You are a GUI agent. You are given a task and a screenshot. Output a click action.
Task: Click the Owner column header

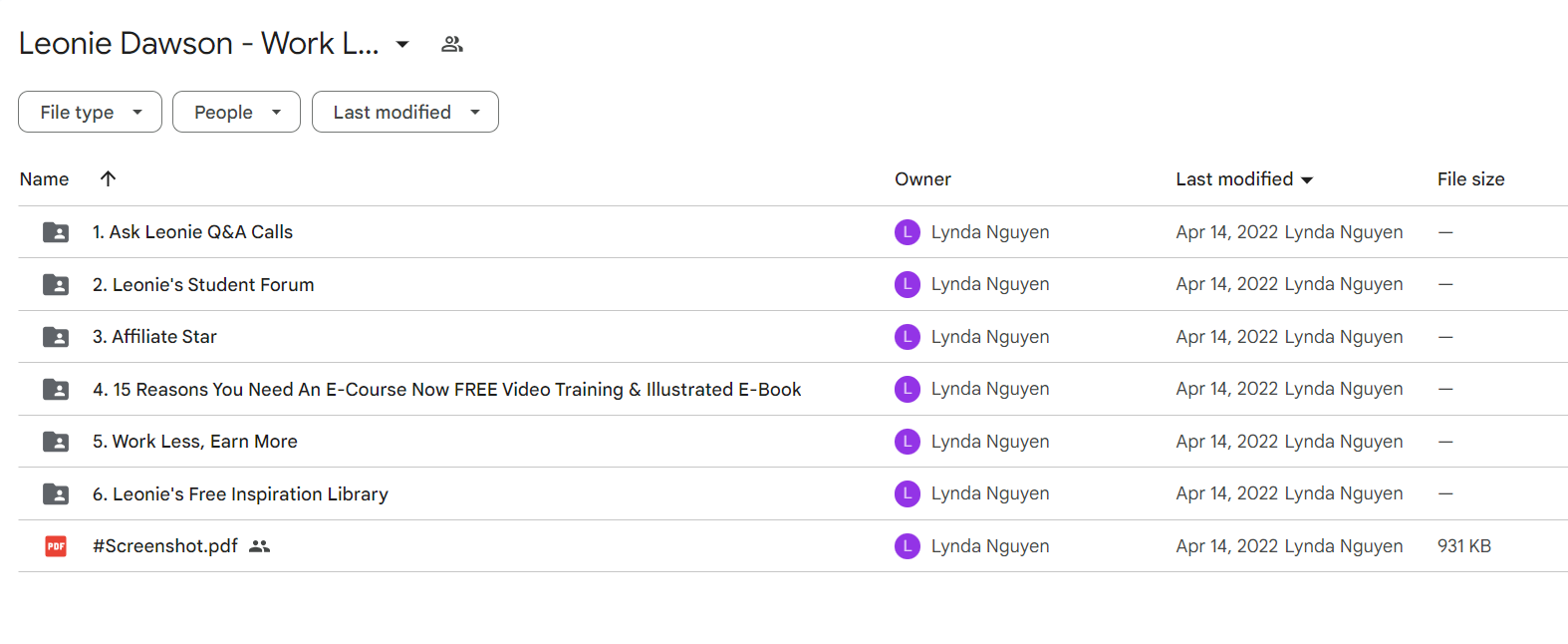922,179
